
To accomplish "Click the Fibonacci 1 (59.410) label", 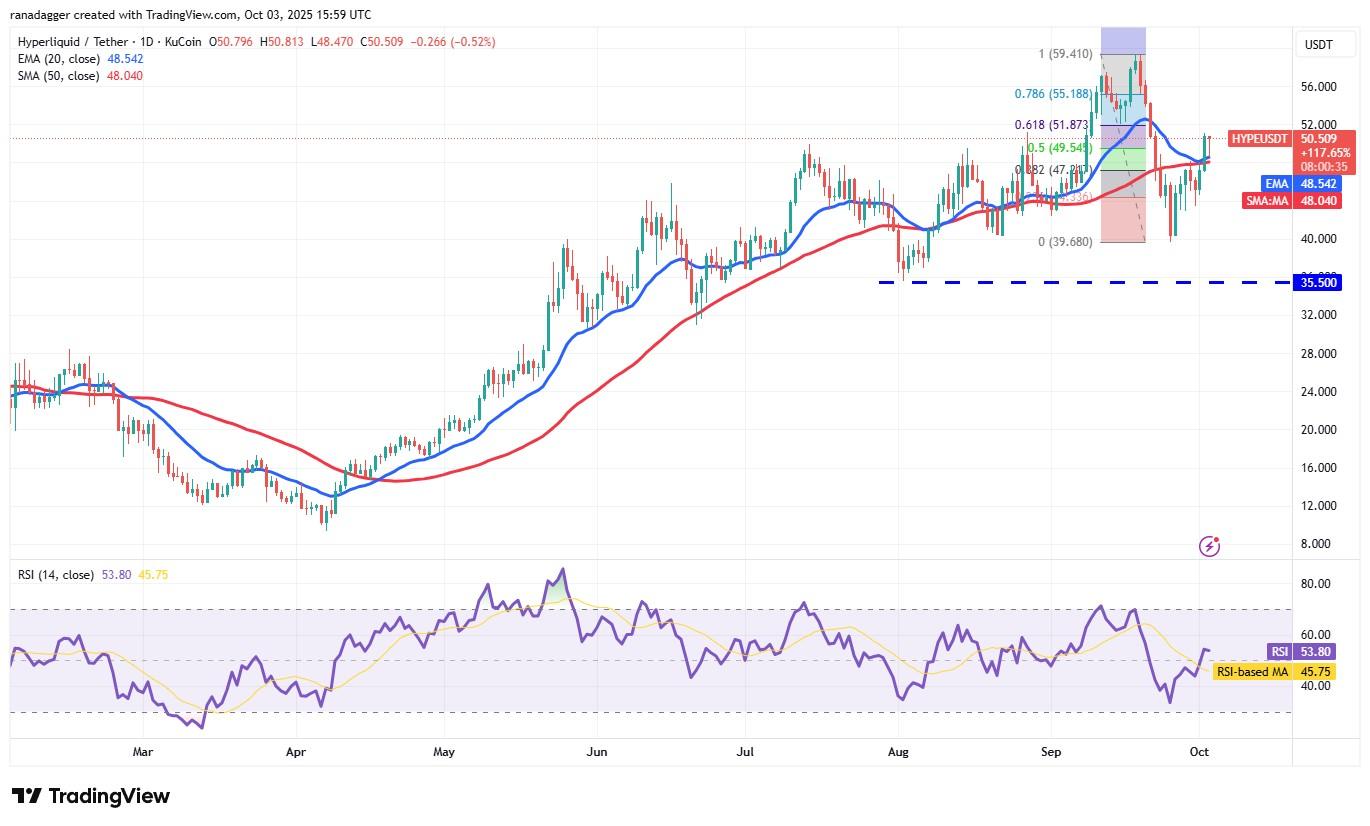I will pos(1069,54).
